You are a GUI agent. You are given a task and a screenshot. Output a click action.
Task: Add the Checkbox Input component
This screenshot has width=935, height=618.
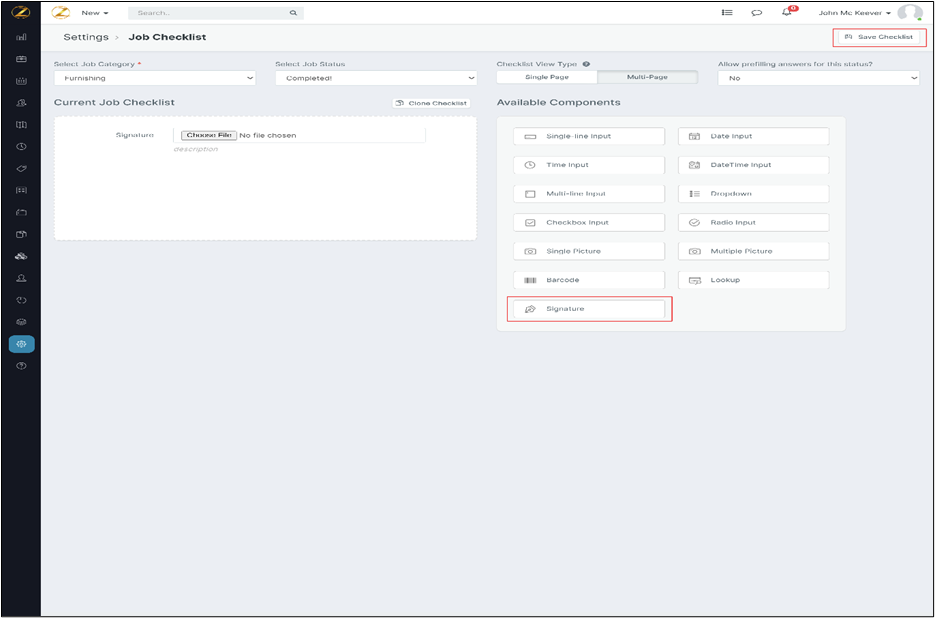(x=589, y=223)
